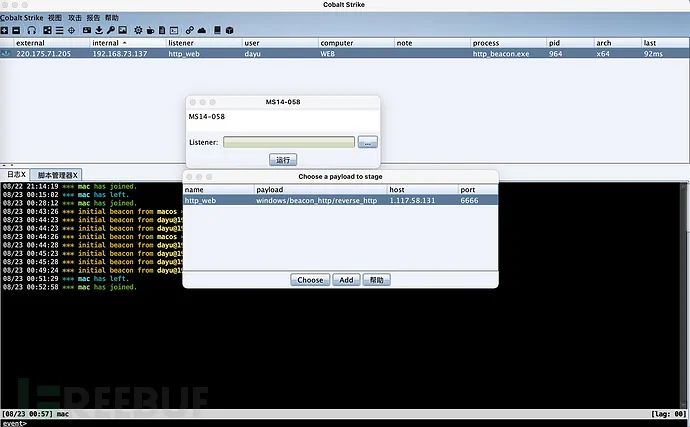Image resolution: width=690 pixels, height=427 pixels.
Task: Switch to session table list icon
Action: [x=59, y=30]
